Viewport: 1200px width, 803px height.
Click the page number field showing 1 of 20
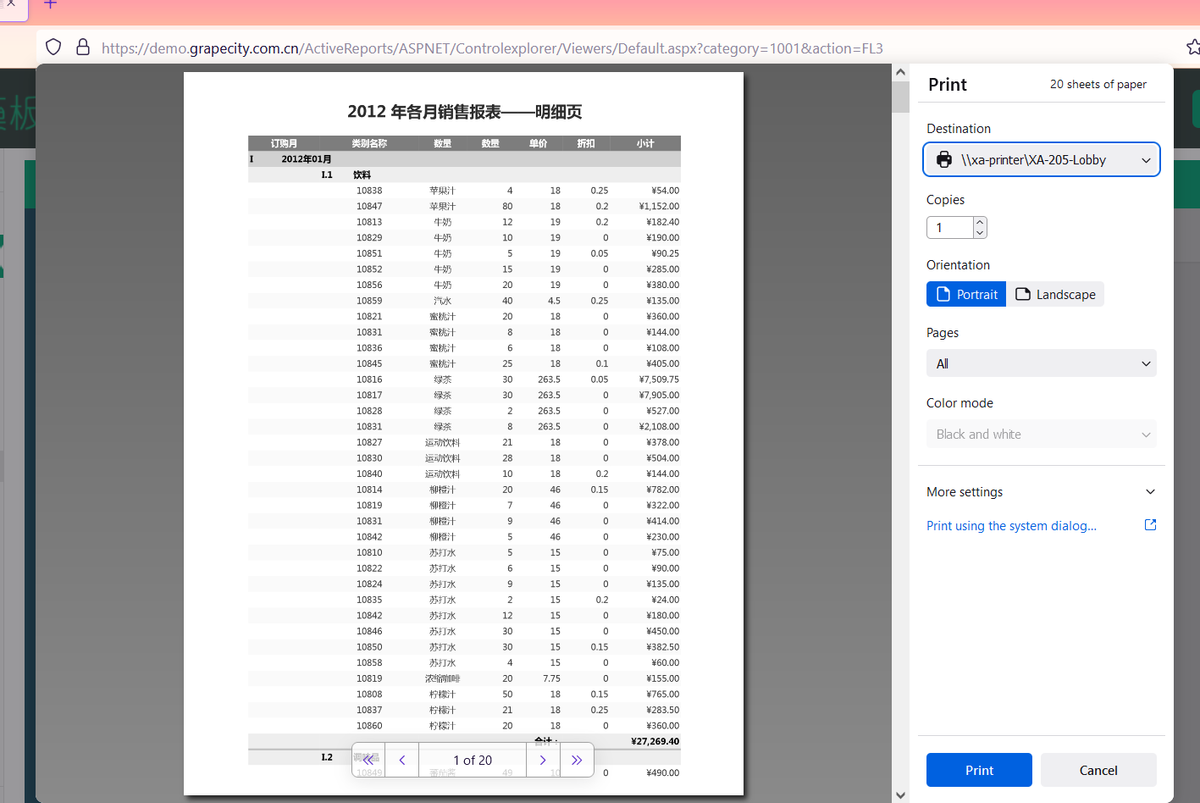click(x=471, y=760)
